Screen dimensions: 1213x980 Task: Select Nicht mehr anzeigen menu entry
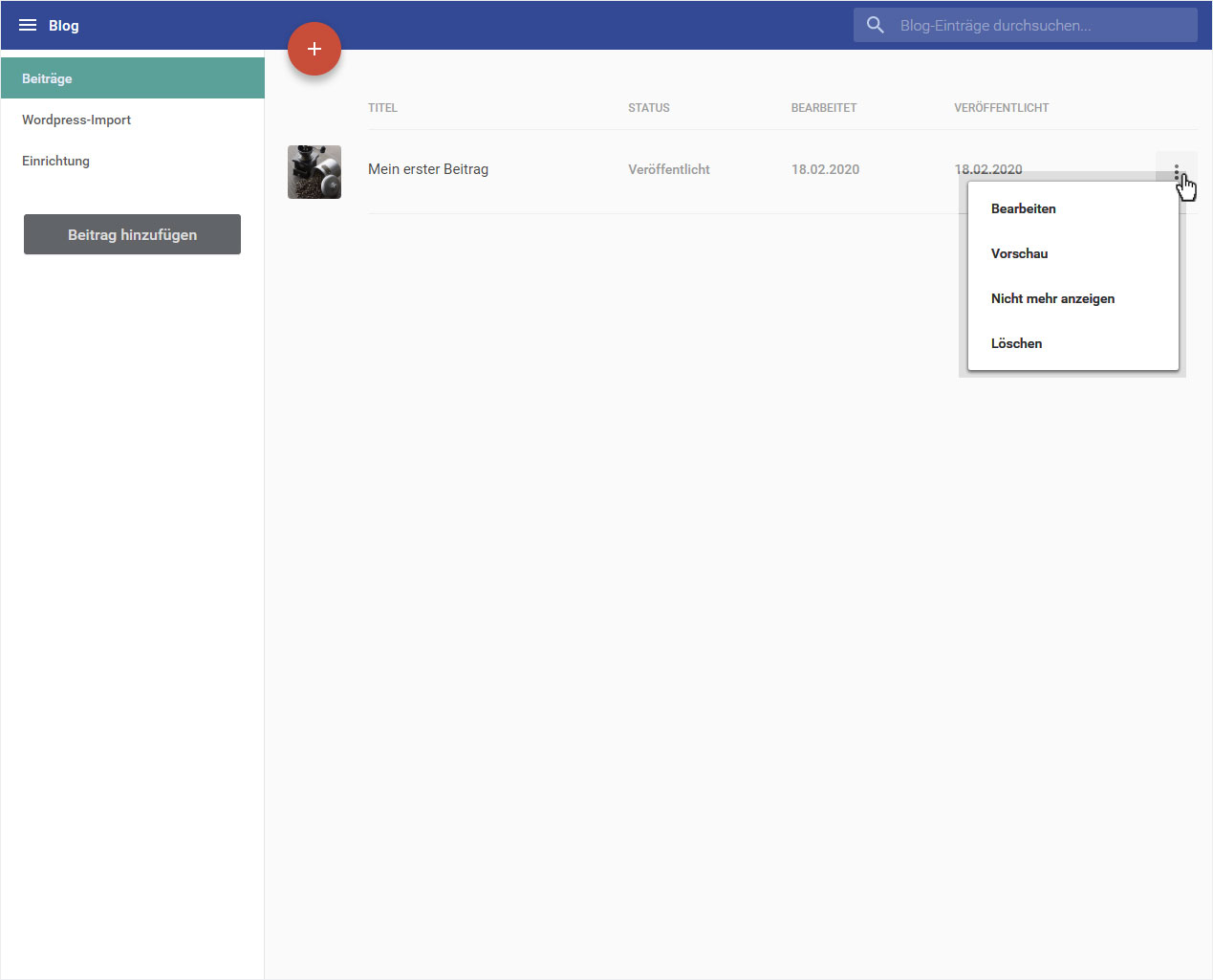[x=1073, y=298]
